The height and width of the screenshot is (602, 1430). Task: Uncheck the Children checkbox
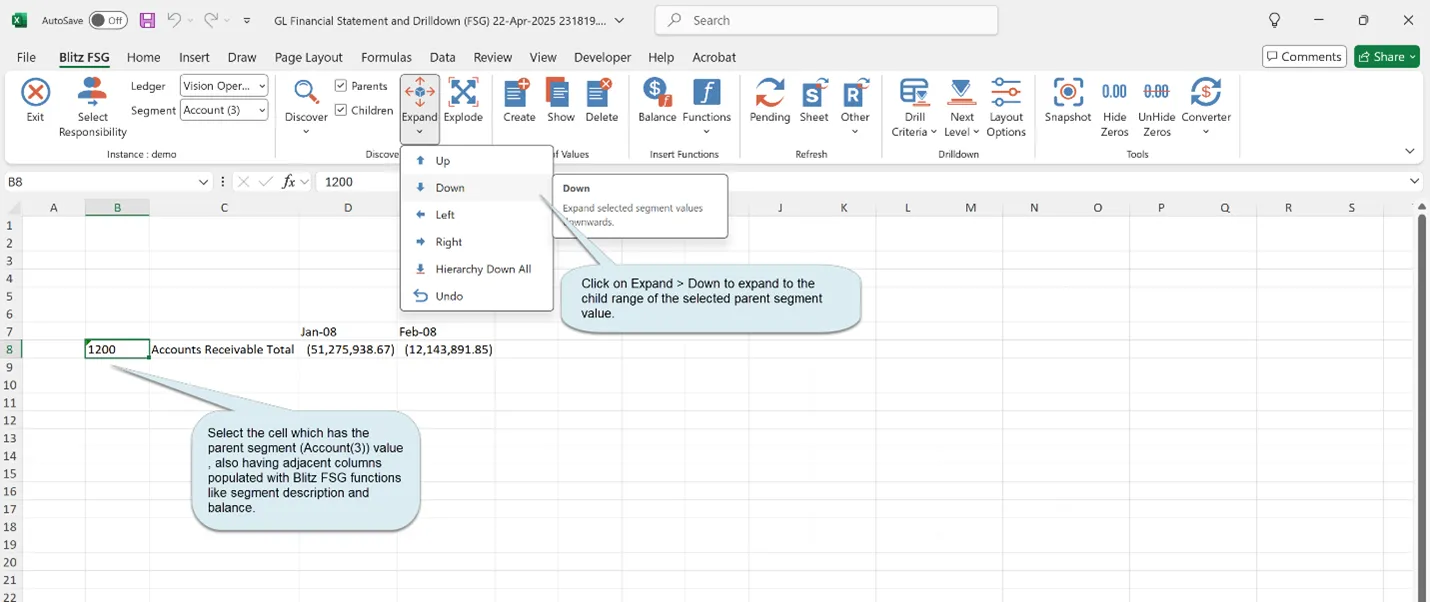pyautogui.click(x=341, y=110)
